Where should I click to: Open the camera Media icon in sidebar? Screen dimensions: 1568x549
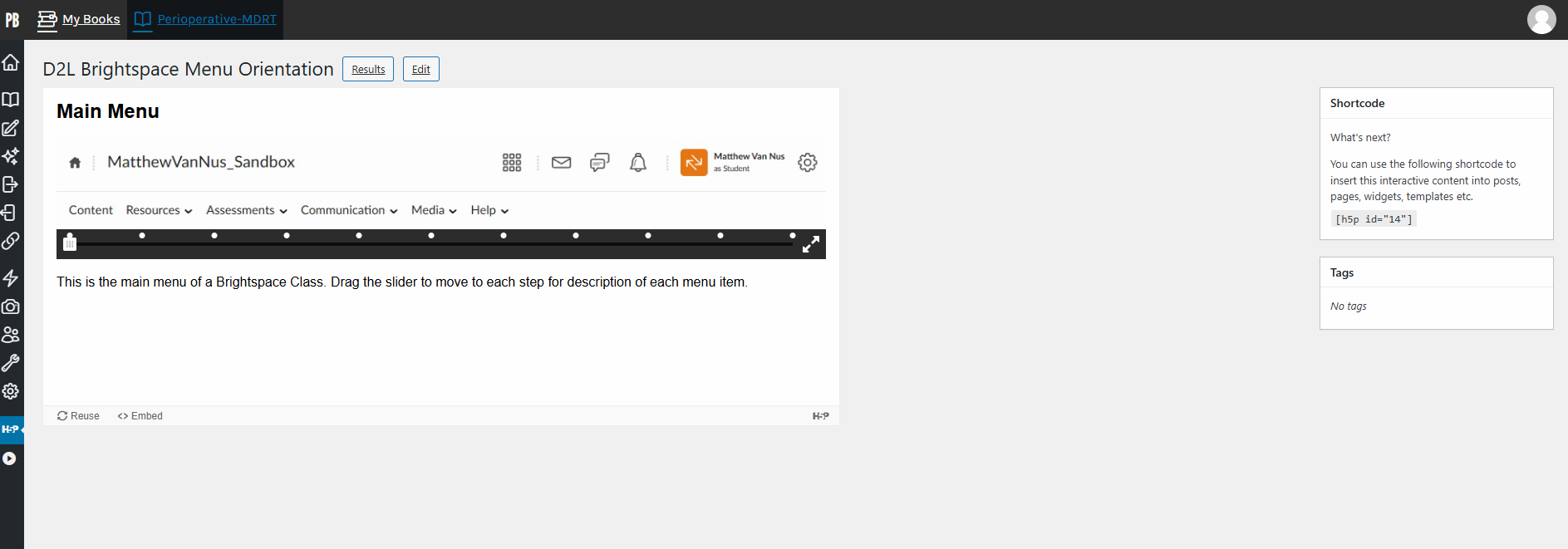point(11,306)
